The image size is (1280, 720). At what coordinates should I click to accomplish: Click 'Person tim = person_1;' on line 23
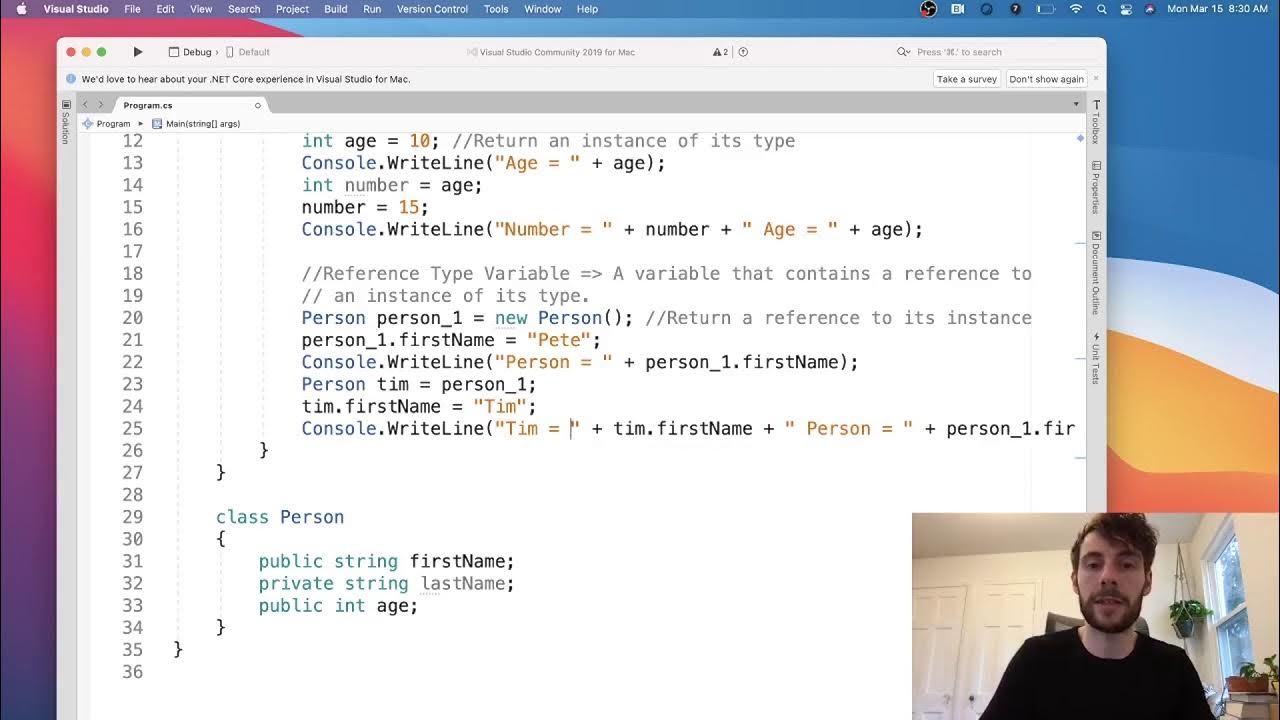coord(419,384)
